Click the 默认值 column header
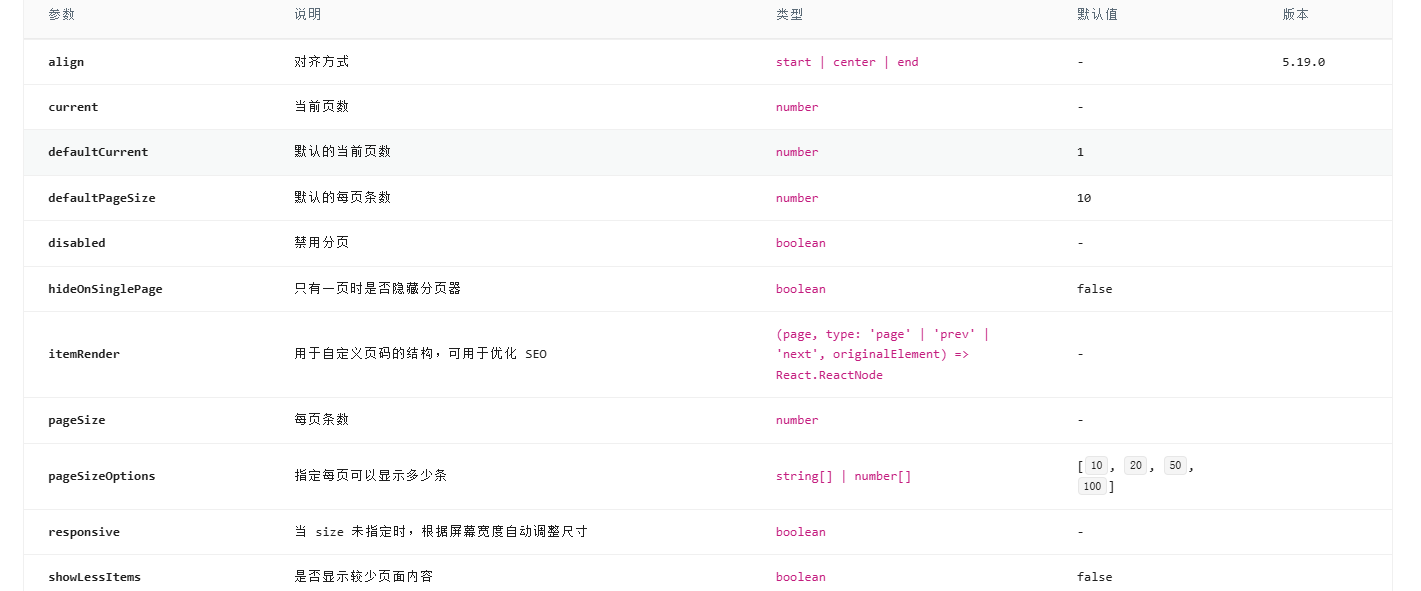 tap(1097, 15)
